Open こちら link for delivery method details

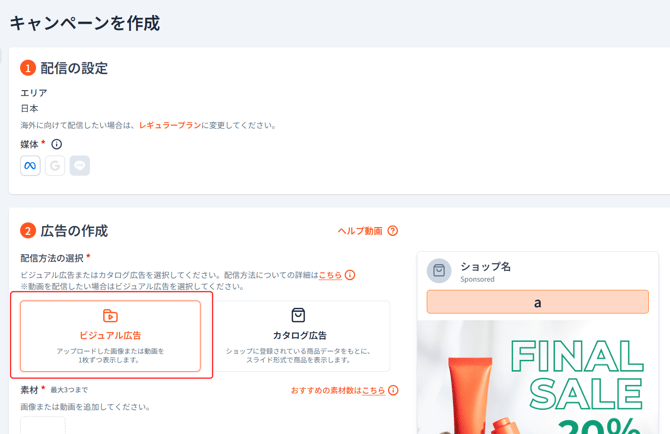click(x=330, y=275)
